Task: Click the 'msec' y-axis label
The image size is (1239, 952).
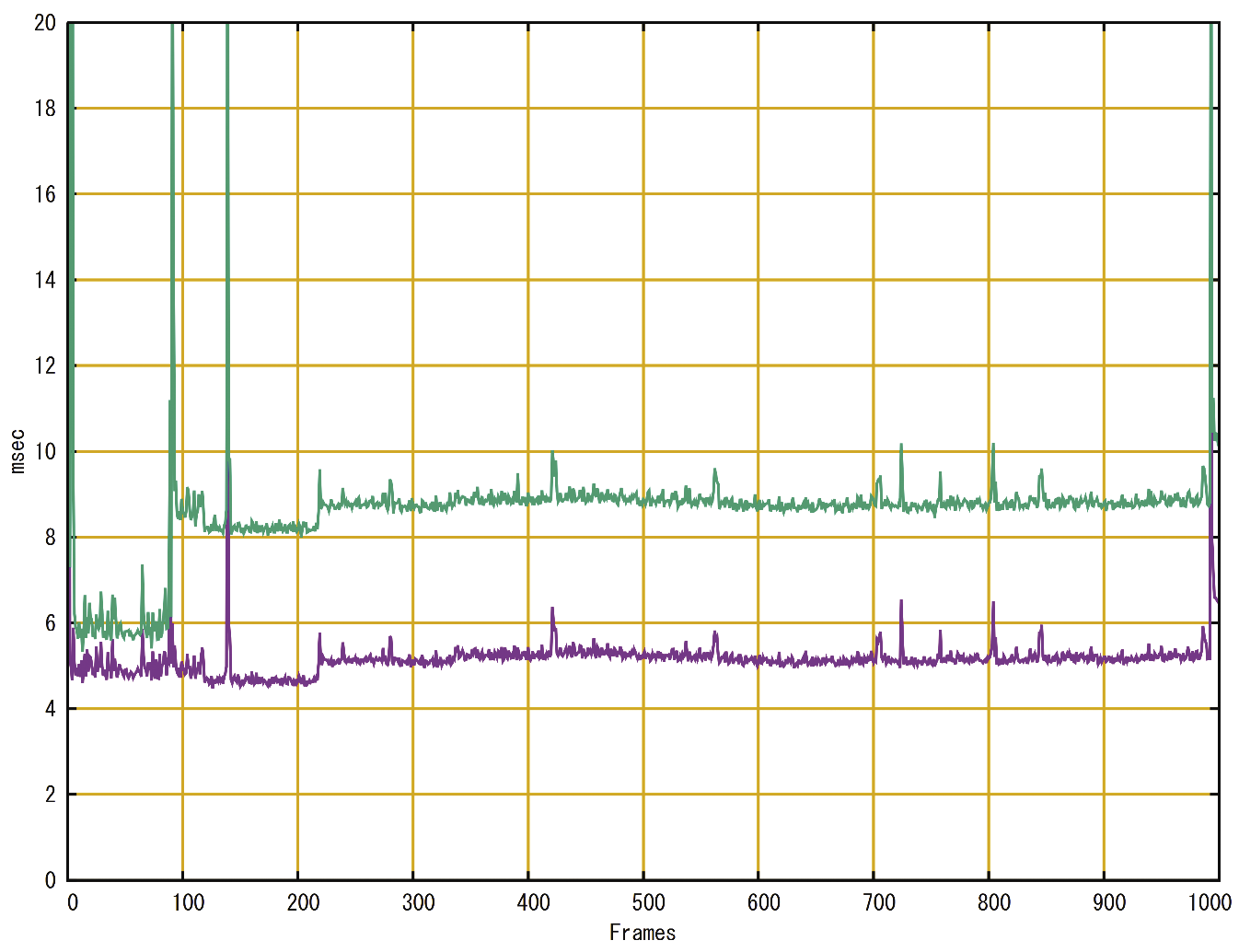Action: tap(17, 451)
